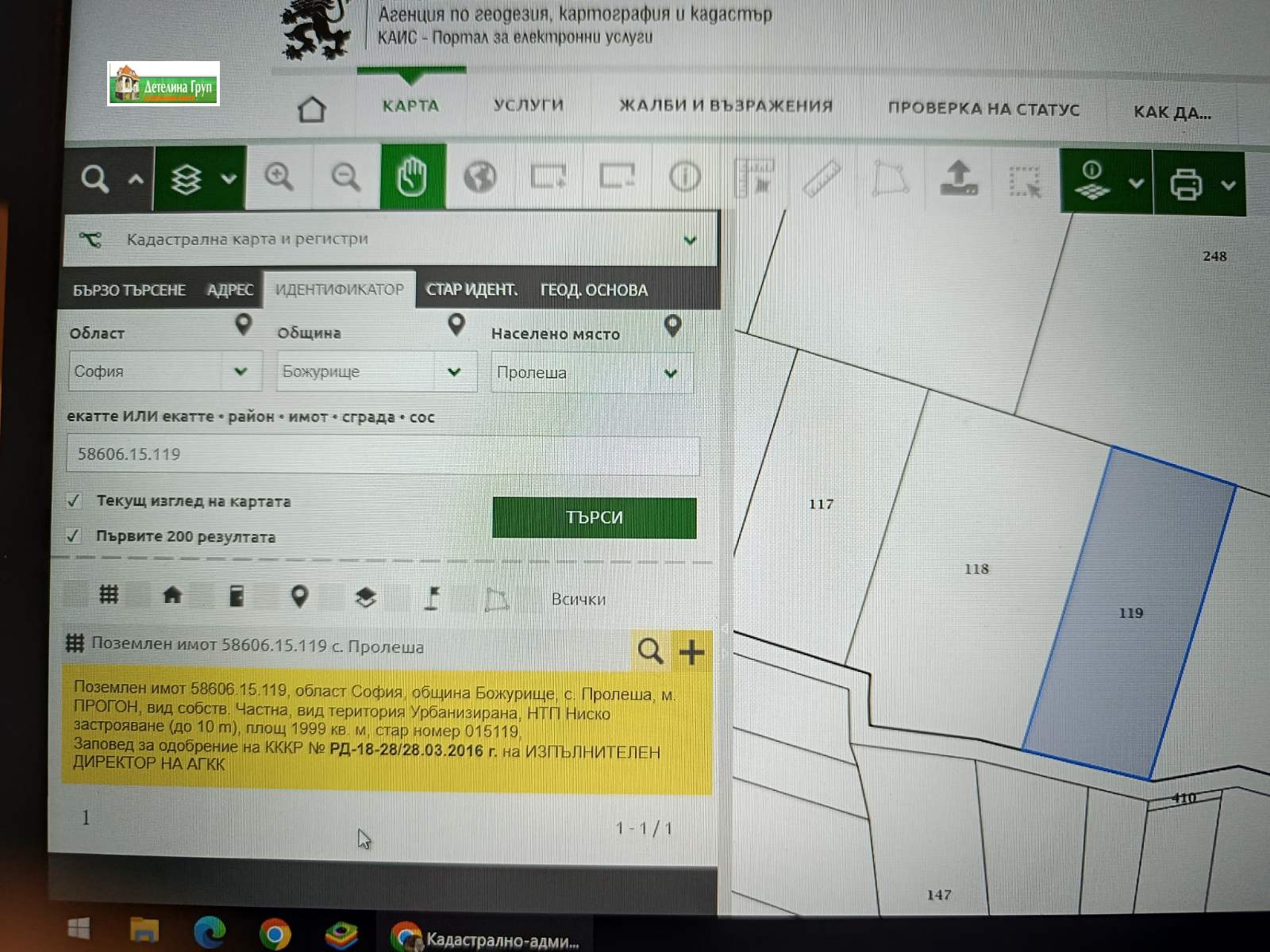
Task: Click the zoom in magnifier tool
Action: (x=279, y=177)
